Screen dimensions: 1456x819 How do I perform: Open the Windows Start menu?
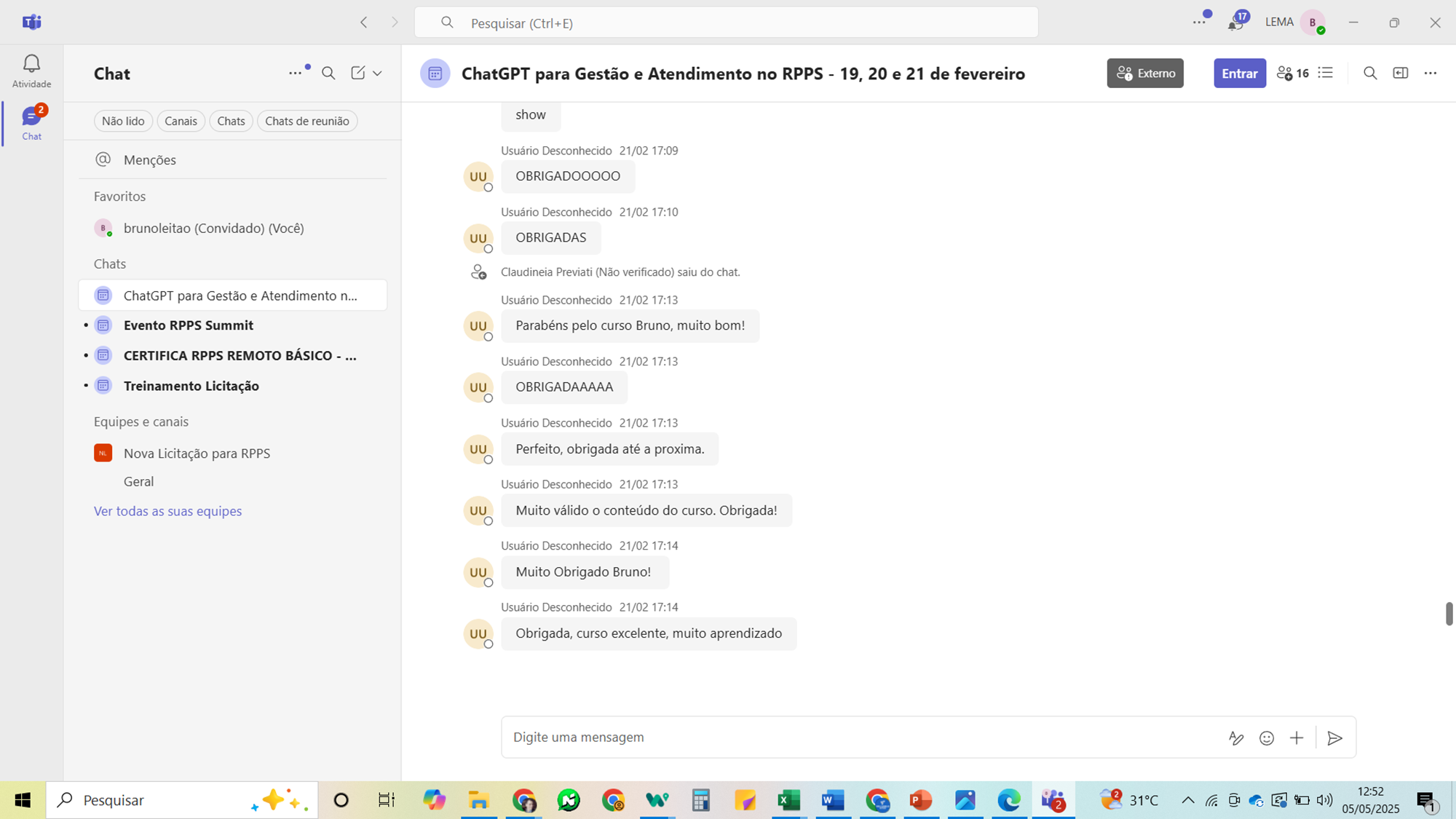tap(23, 800)
